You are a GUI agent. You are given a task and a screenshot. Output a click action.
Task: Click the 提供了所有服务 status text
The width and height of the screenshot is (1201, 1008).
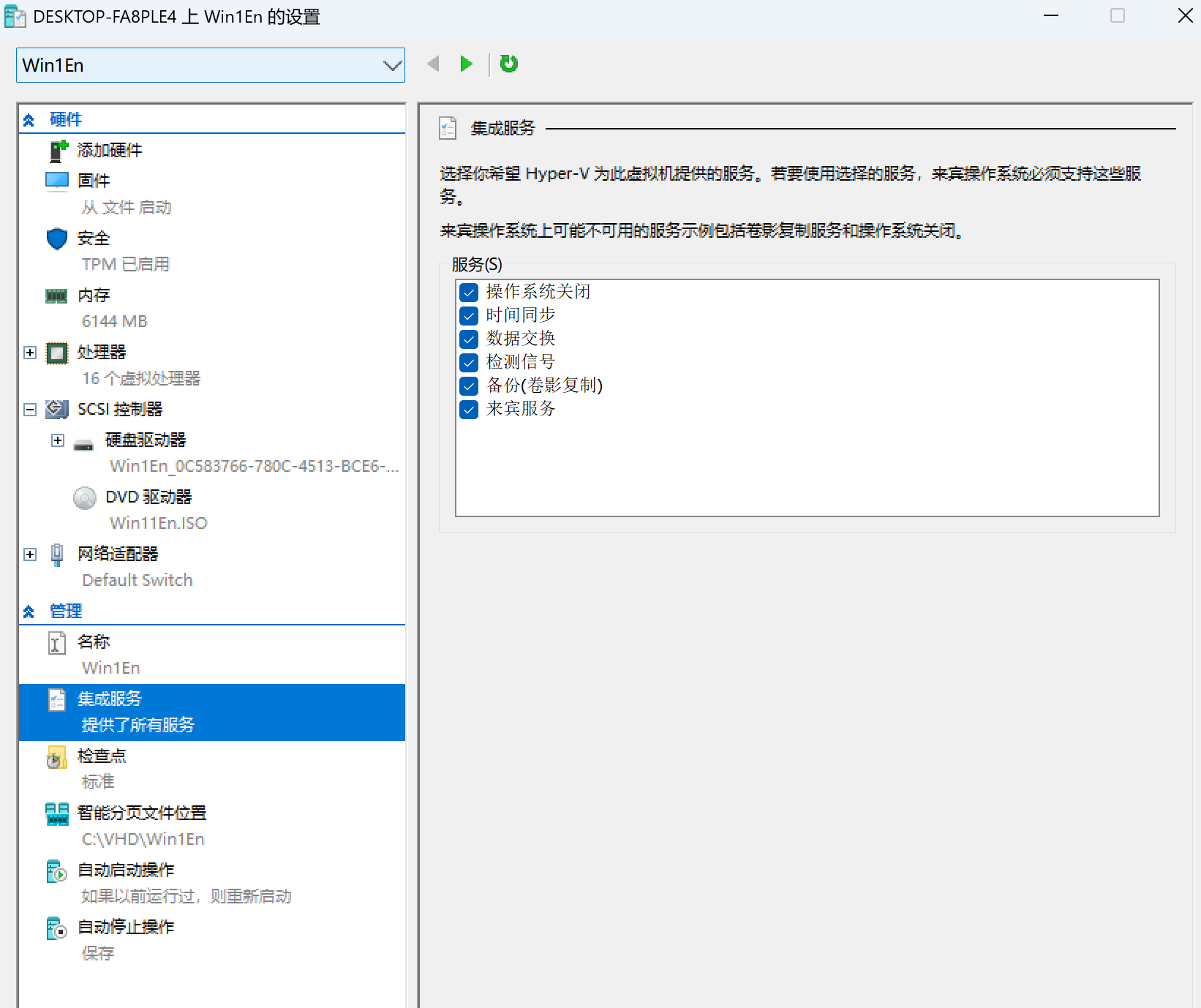click(138, 726)
